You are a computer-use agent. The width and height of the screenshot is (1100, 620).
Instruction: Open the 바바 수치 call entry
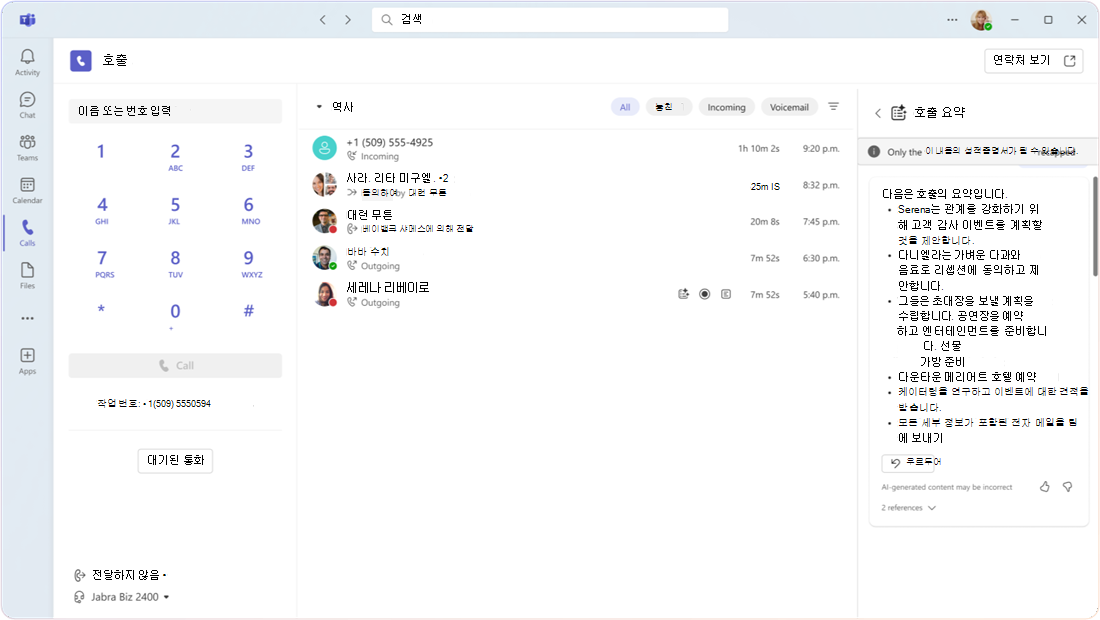[x=577, y=258]
